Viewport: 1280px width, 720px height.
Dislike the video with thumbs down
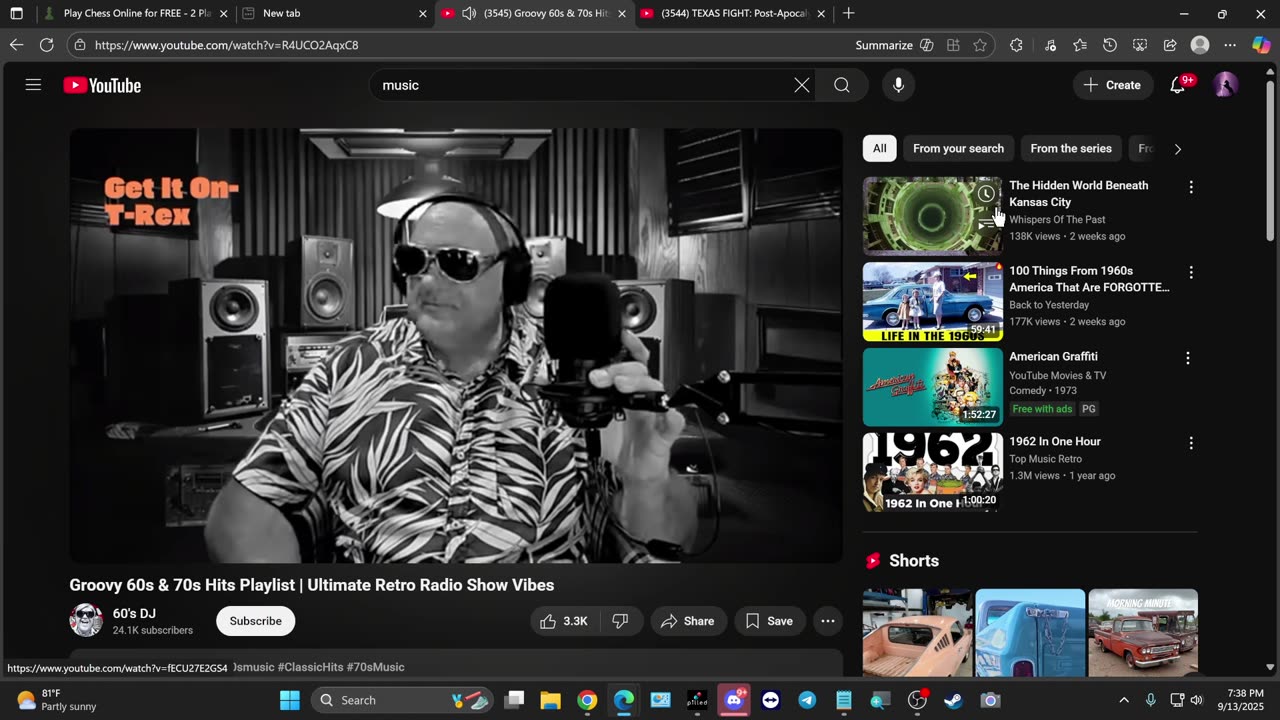[x=620, y=621]
